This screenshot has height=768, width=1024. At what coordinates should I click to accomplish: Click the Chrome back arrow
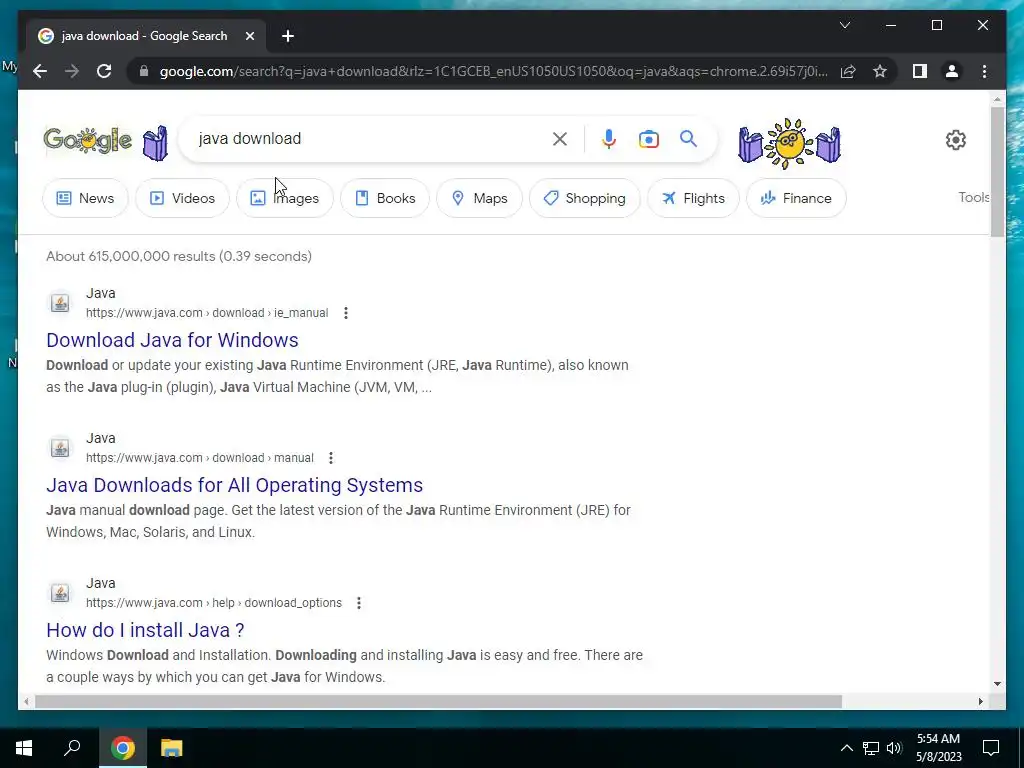click(x=40, y=71)
